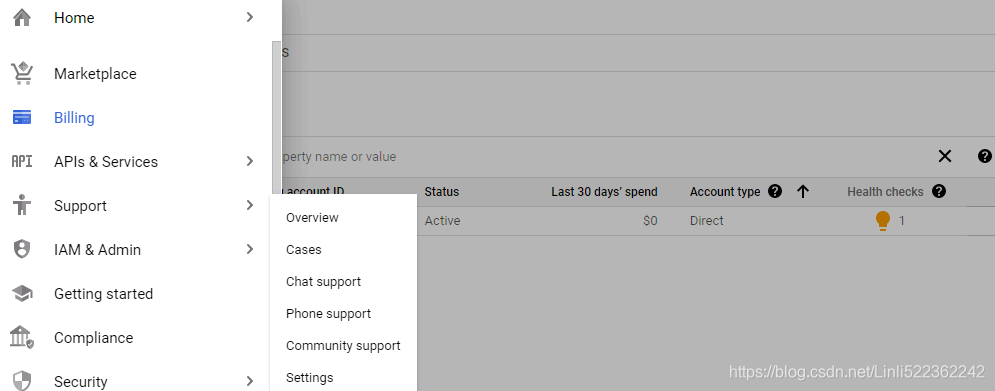Viewport: 995px width, 391px height.
Task: Click the Active status cell
Action: click(442, 221)
